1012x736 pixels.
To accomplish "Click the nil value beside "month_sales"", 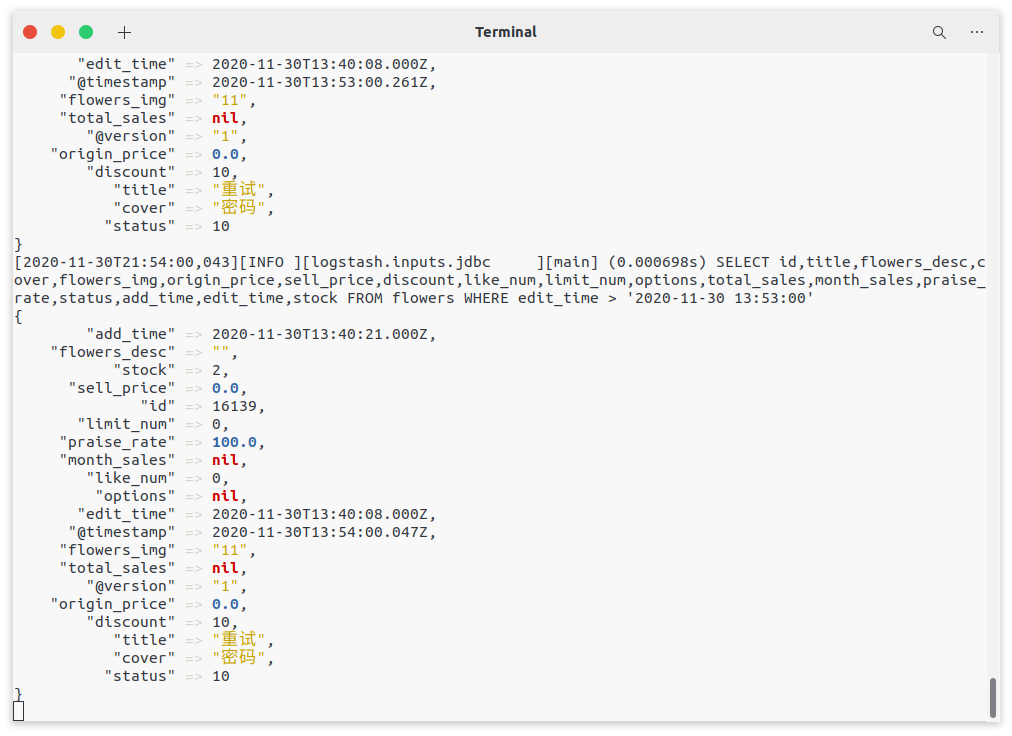I will [225, 460].
